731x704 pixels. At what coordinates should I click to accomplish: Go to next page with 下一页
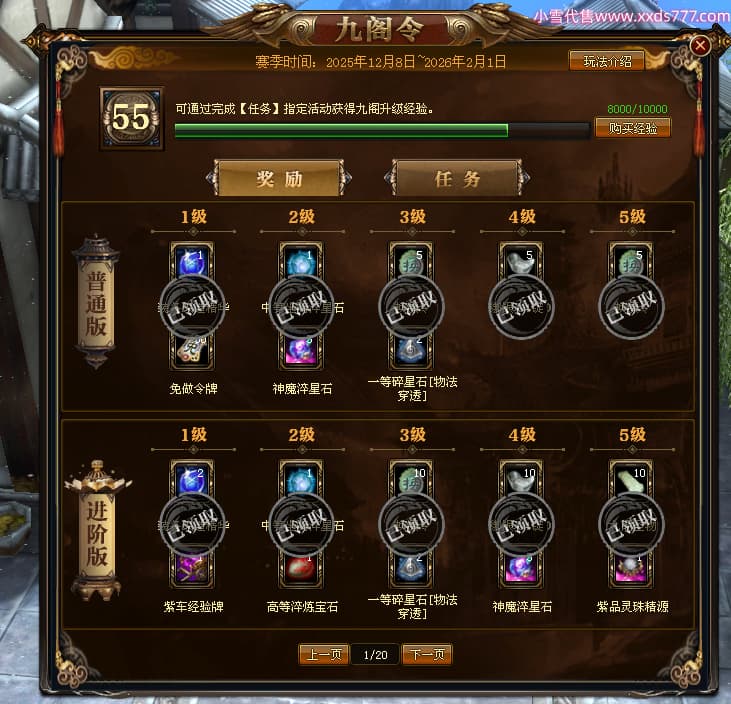point(427,655)
